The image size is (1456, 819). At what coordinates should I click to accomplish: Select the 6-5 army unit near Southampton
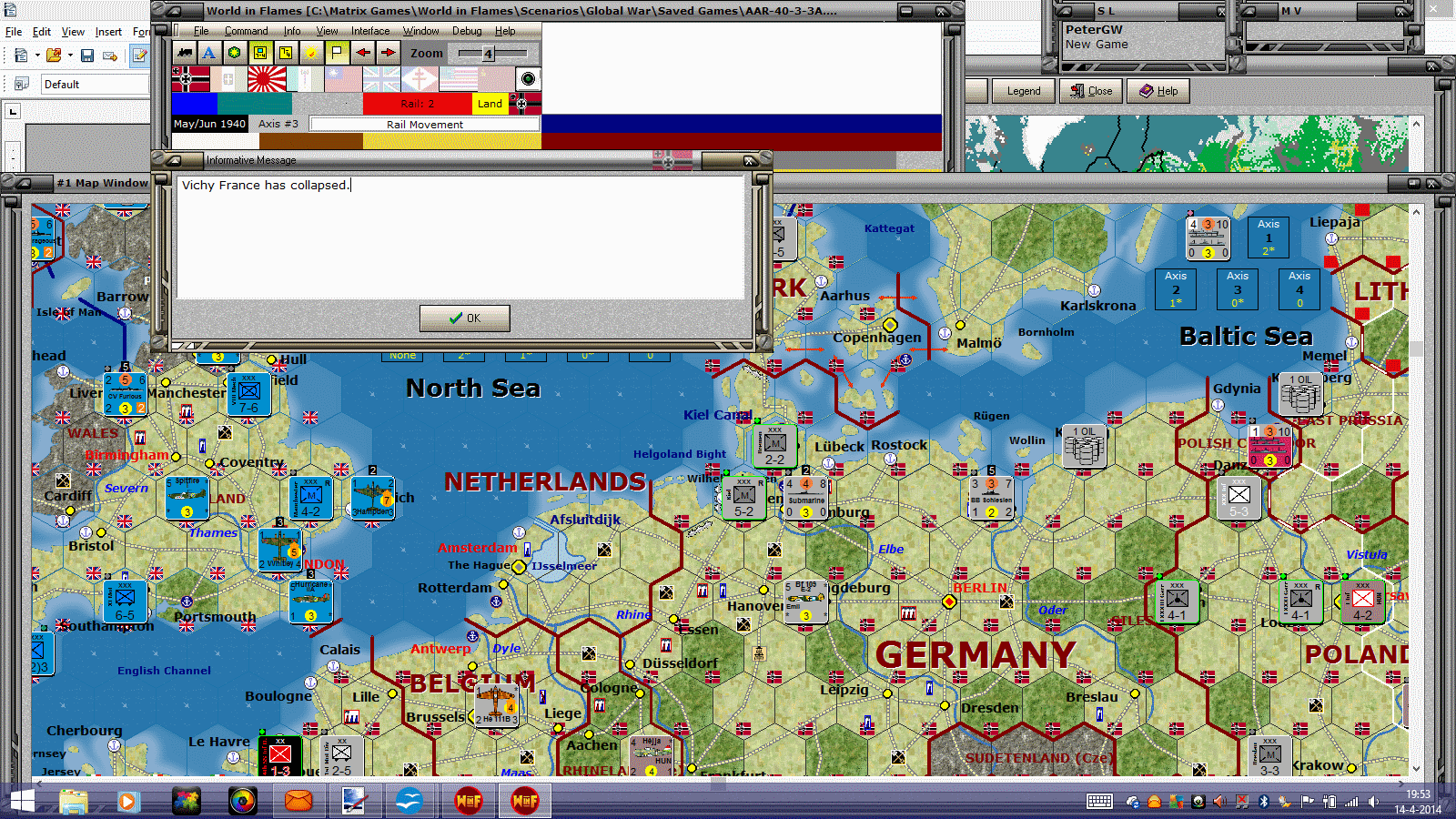(126, 602)
